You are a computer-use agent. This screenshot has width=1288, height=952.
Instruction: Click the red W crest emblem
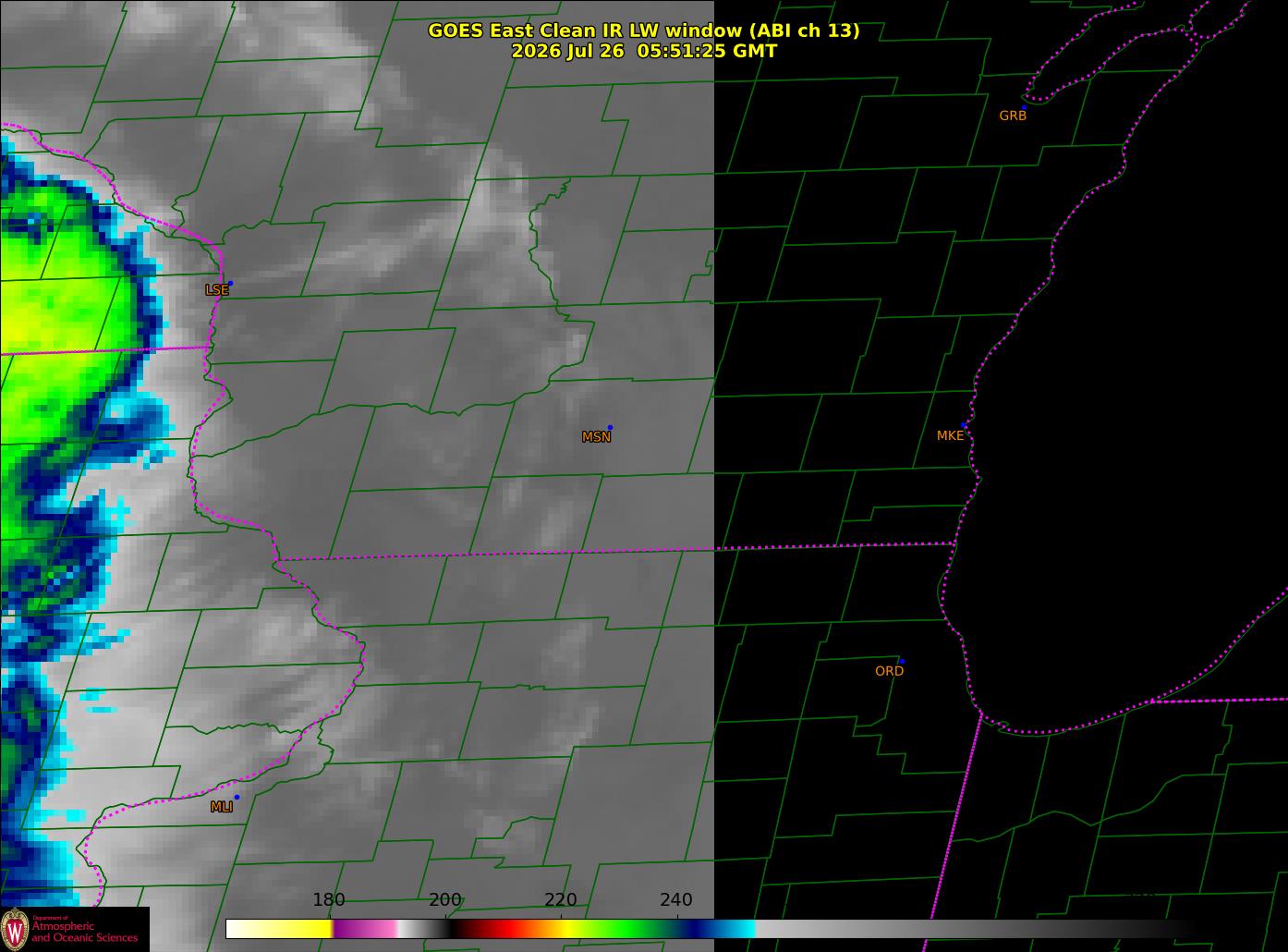click(15, 929)
